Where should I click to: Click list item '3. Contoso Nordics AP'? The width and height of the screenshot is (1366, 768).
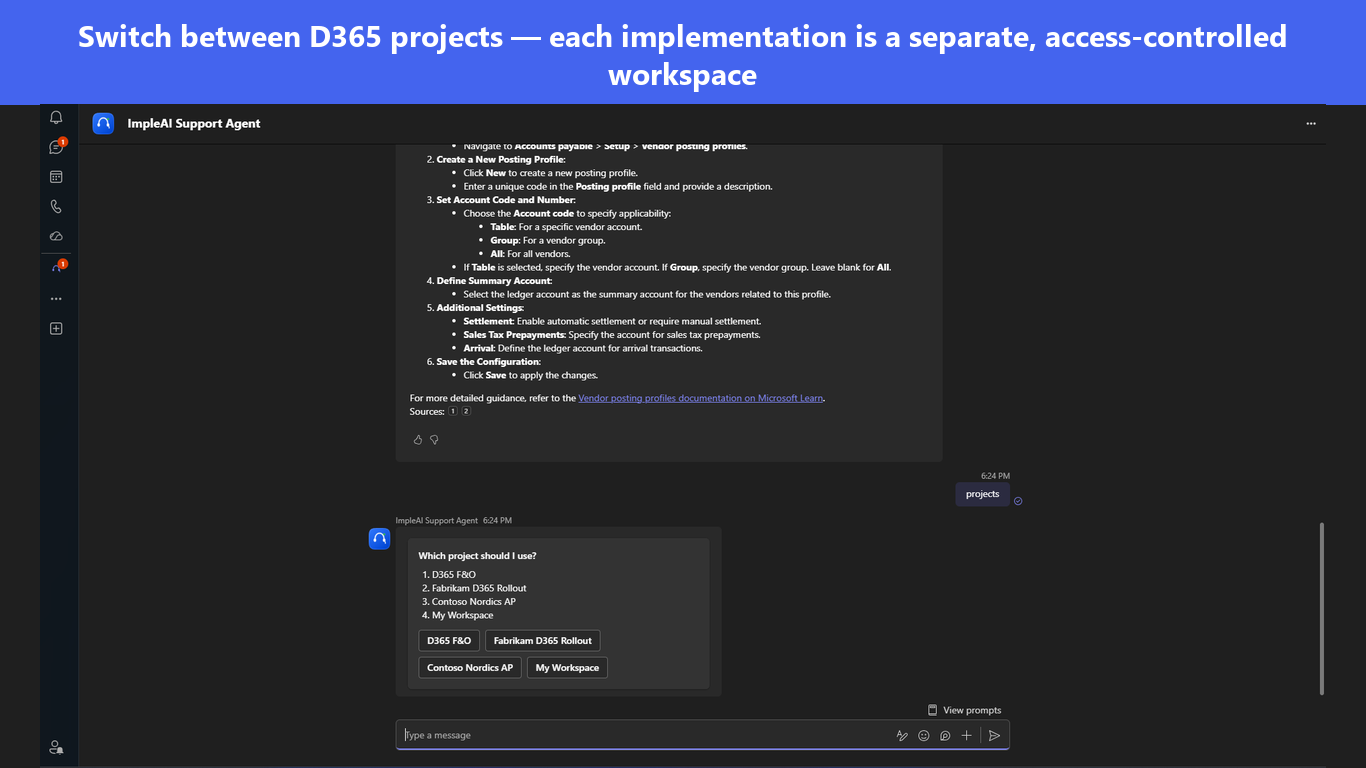pyautogui.click(x=469, y=602)
